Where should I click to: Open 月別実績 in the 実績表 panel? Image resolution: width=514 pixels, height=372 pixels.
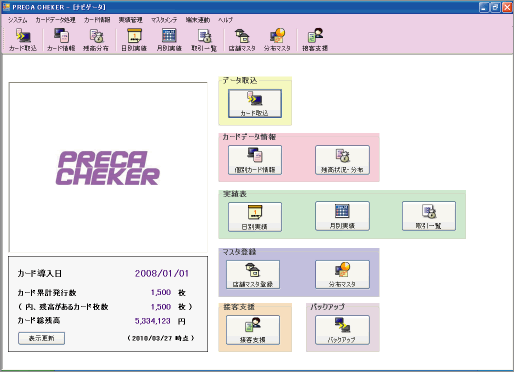click(342, 216)
